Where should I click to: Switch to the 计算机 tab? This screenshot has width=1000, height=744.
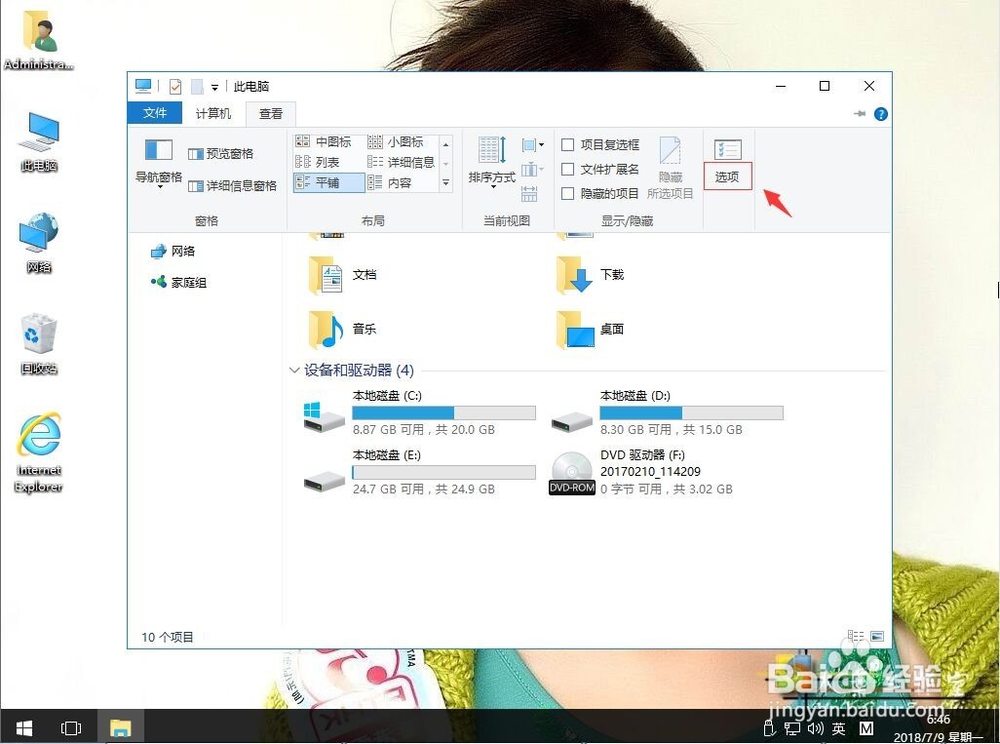click(x=213, y=114)
